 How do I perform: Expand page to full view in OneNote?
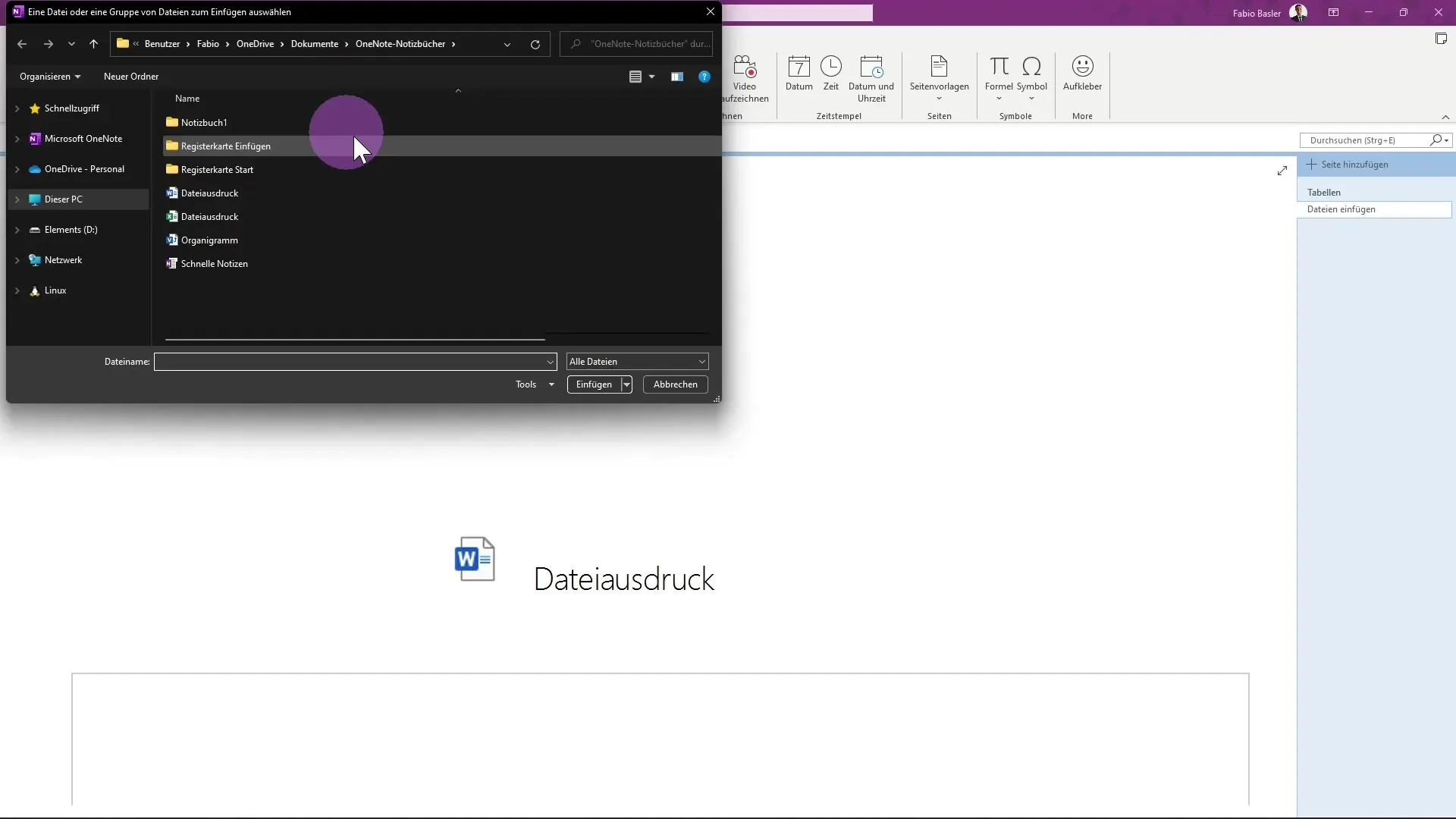point(1282,171)
